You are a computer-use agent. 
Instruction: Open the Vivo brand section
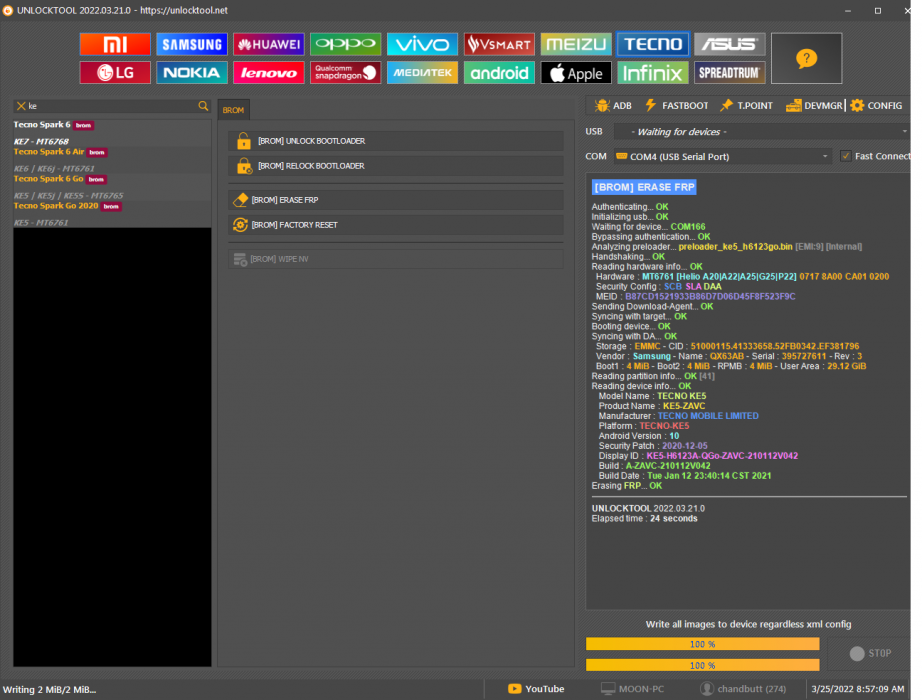pos(422,44)
